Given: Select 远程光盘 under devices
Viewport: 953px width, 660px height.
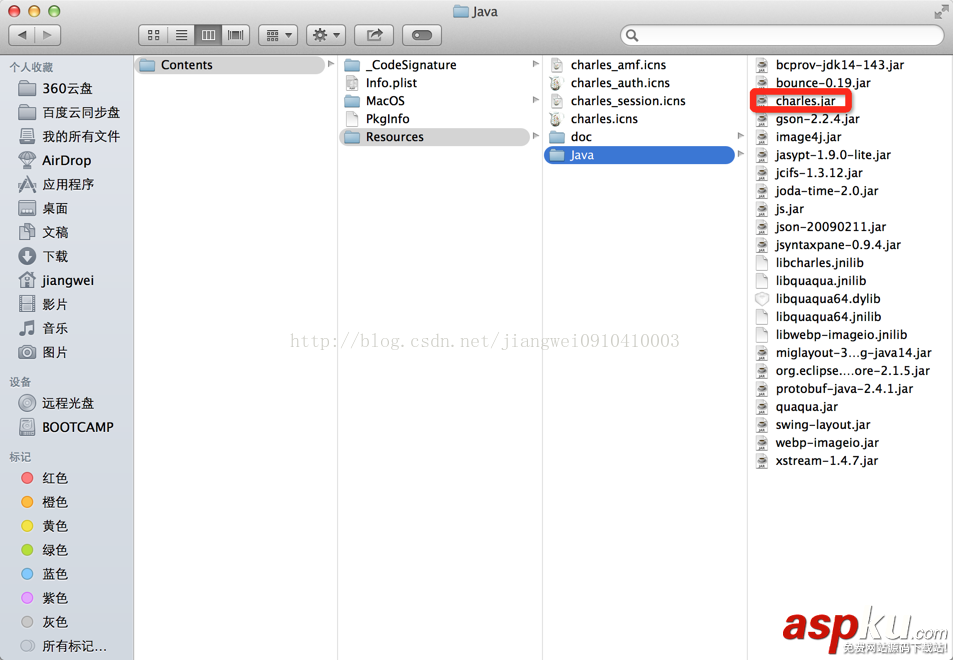Looking at the screenshot, I should [67, 403].
